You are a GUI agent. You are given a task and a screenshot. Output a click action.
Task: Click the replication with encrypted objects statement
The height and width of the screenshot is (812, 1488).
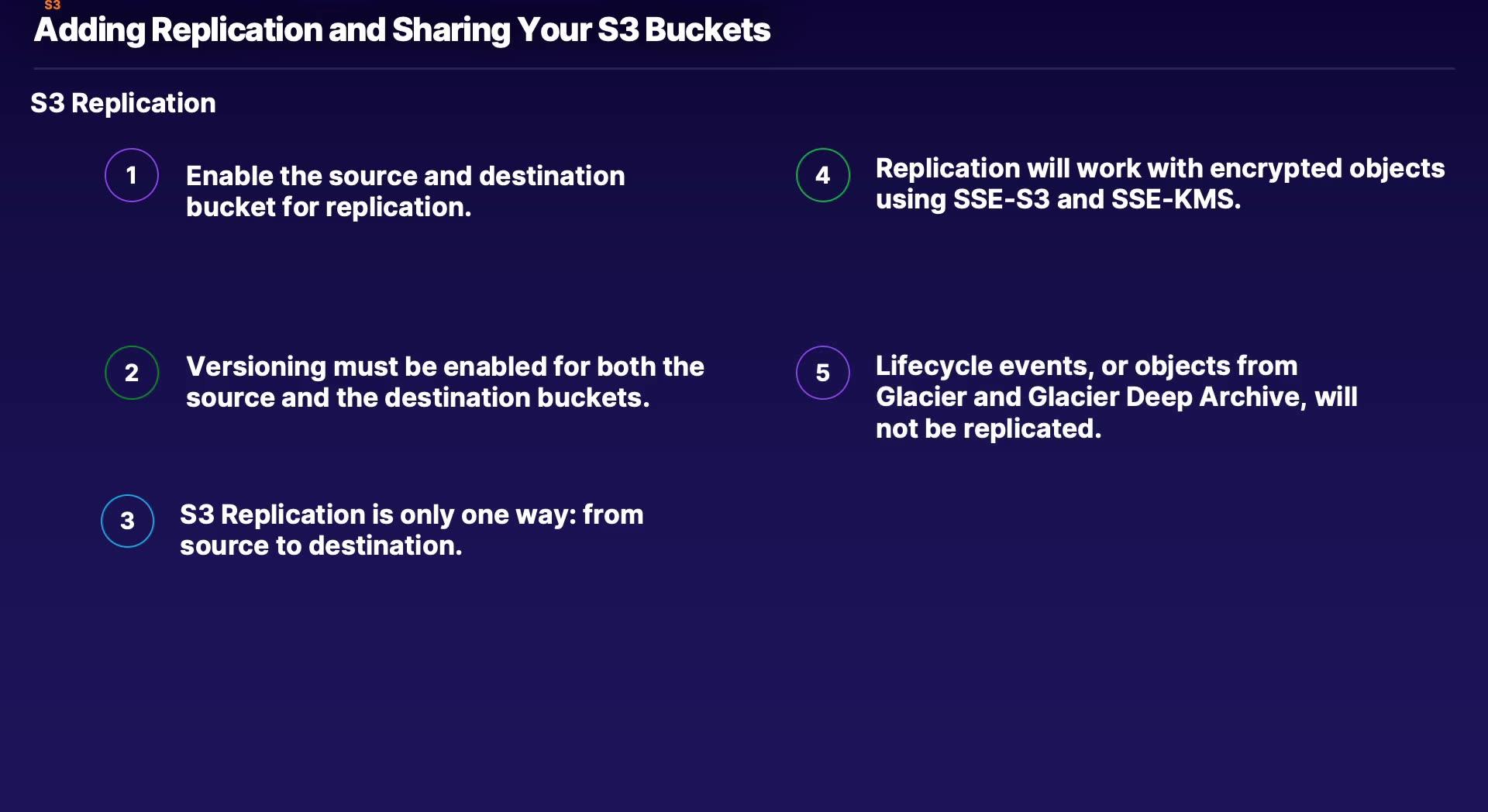tap(1159, 184)
